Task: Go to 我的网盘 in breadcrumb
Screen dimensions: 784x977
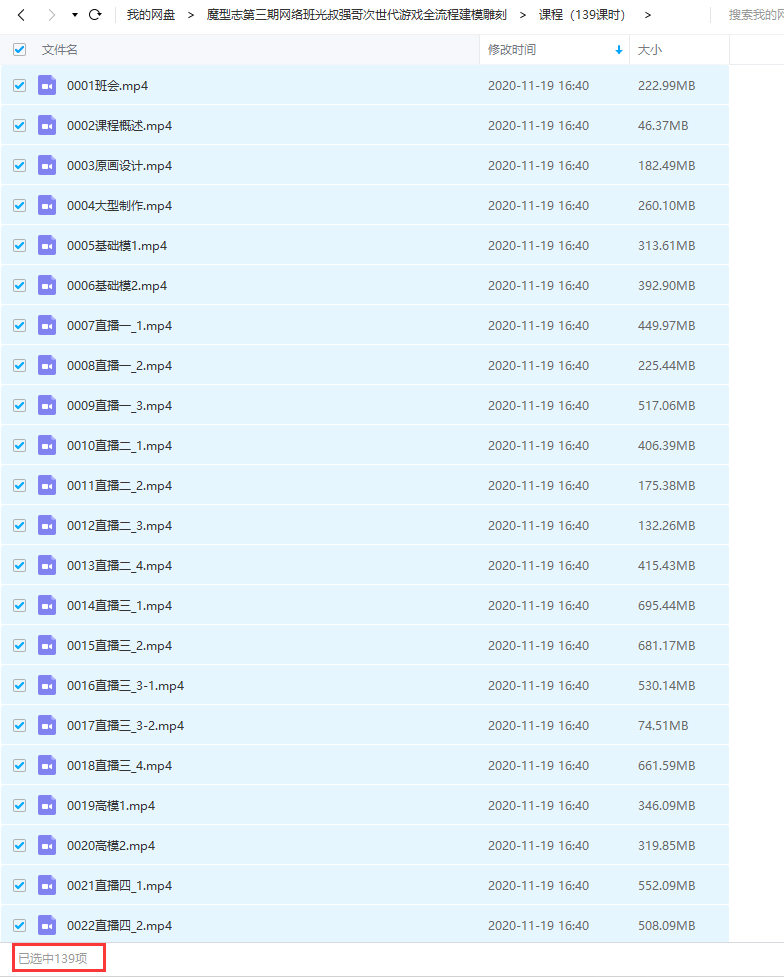Action: 150,15
